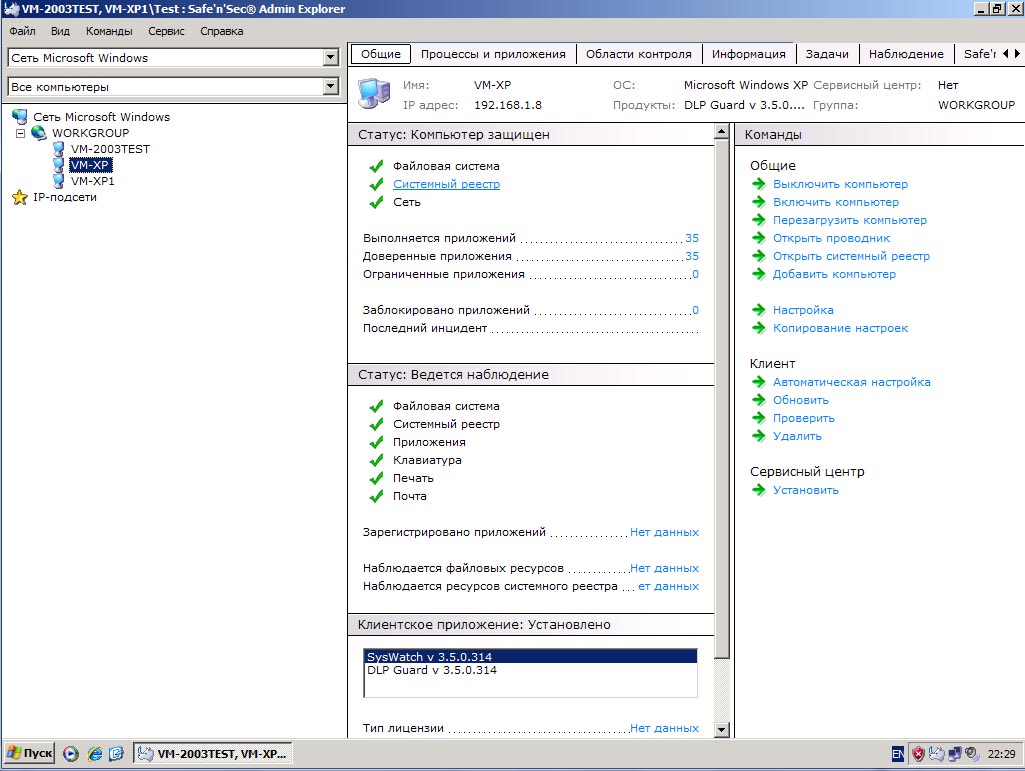Click Открыть проводник command
The width and height of the screenshot is (1025, 771).
[x=832, y=238]
